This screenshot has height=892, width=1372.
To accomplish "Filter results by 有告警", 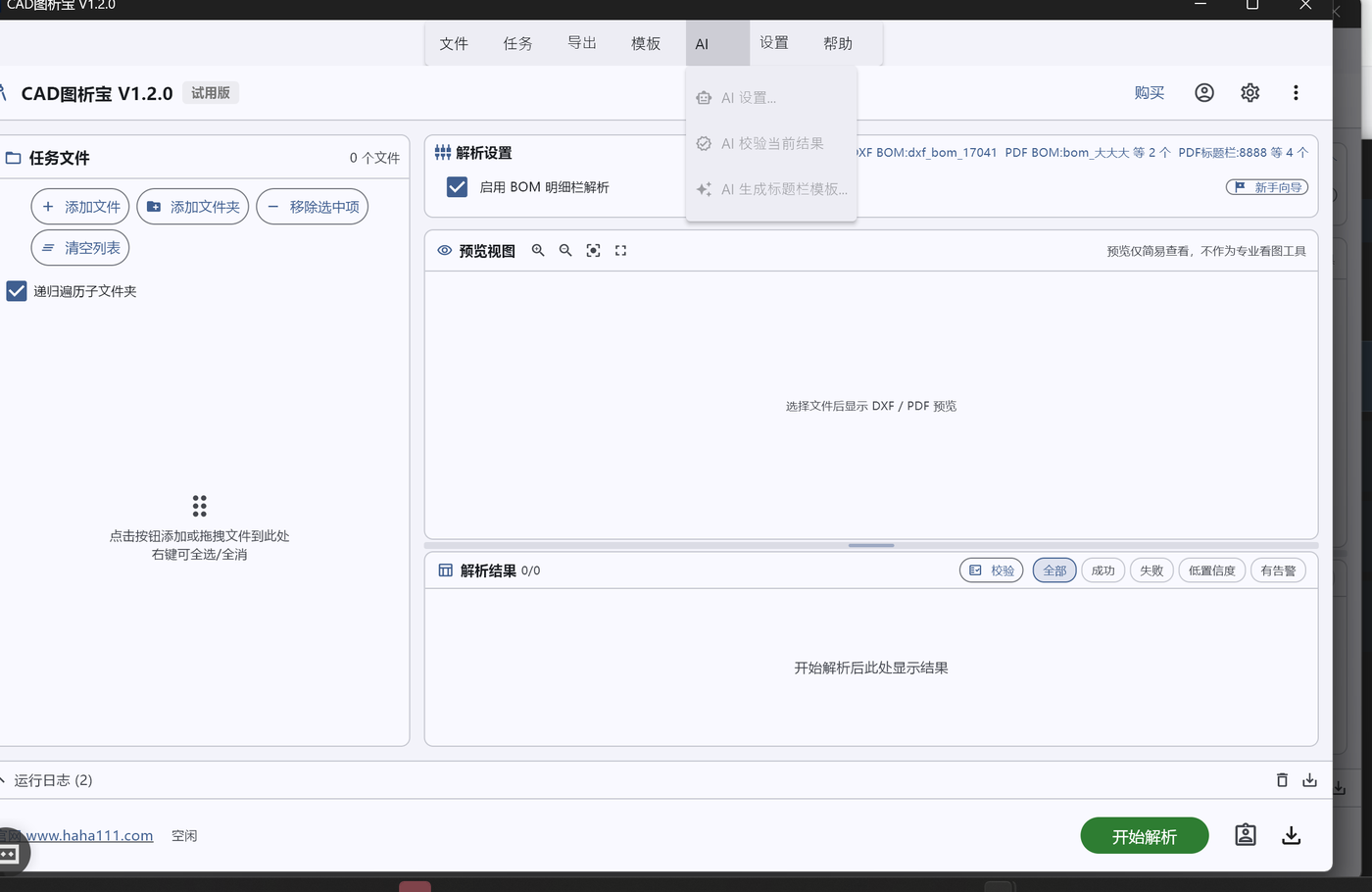I will 1278,570.
